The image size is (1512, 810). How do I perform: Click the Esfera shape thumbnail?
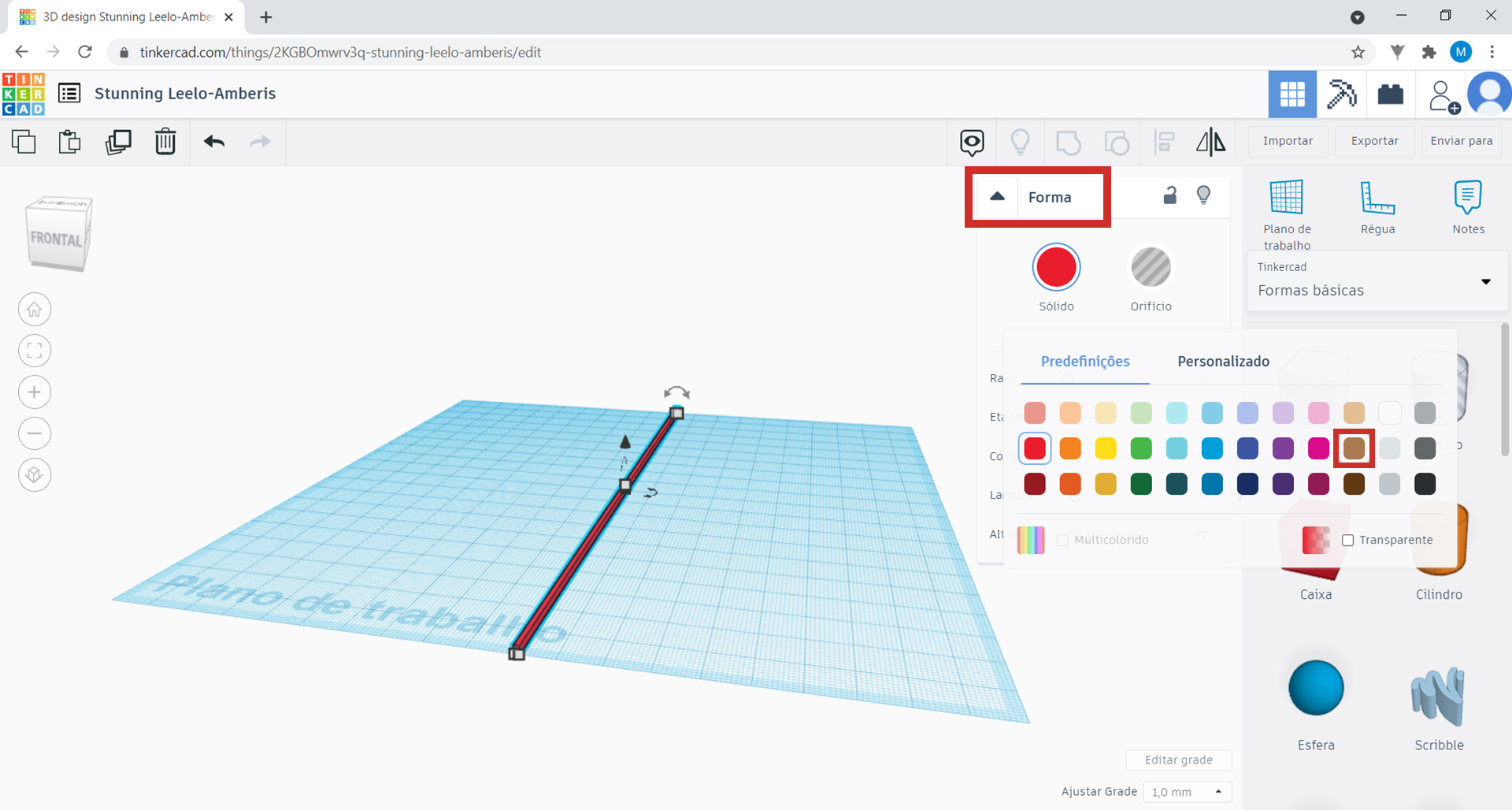(x=1316, y=688)
